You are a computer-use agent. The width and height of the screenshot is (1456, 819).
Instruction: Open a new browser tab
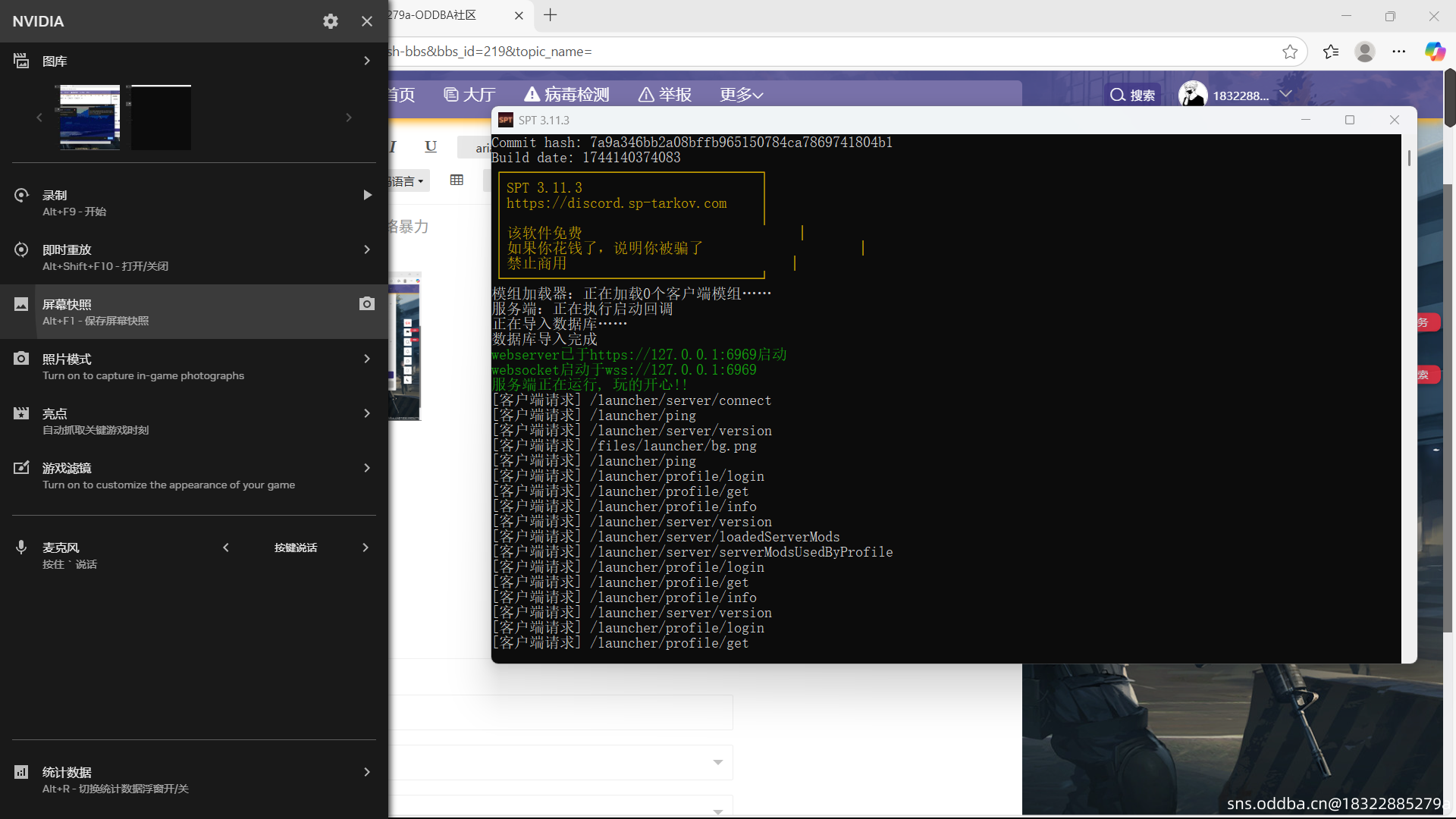click(x=551, y=15)
